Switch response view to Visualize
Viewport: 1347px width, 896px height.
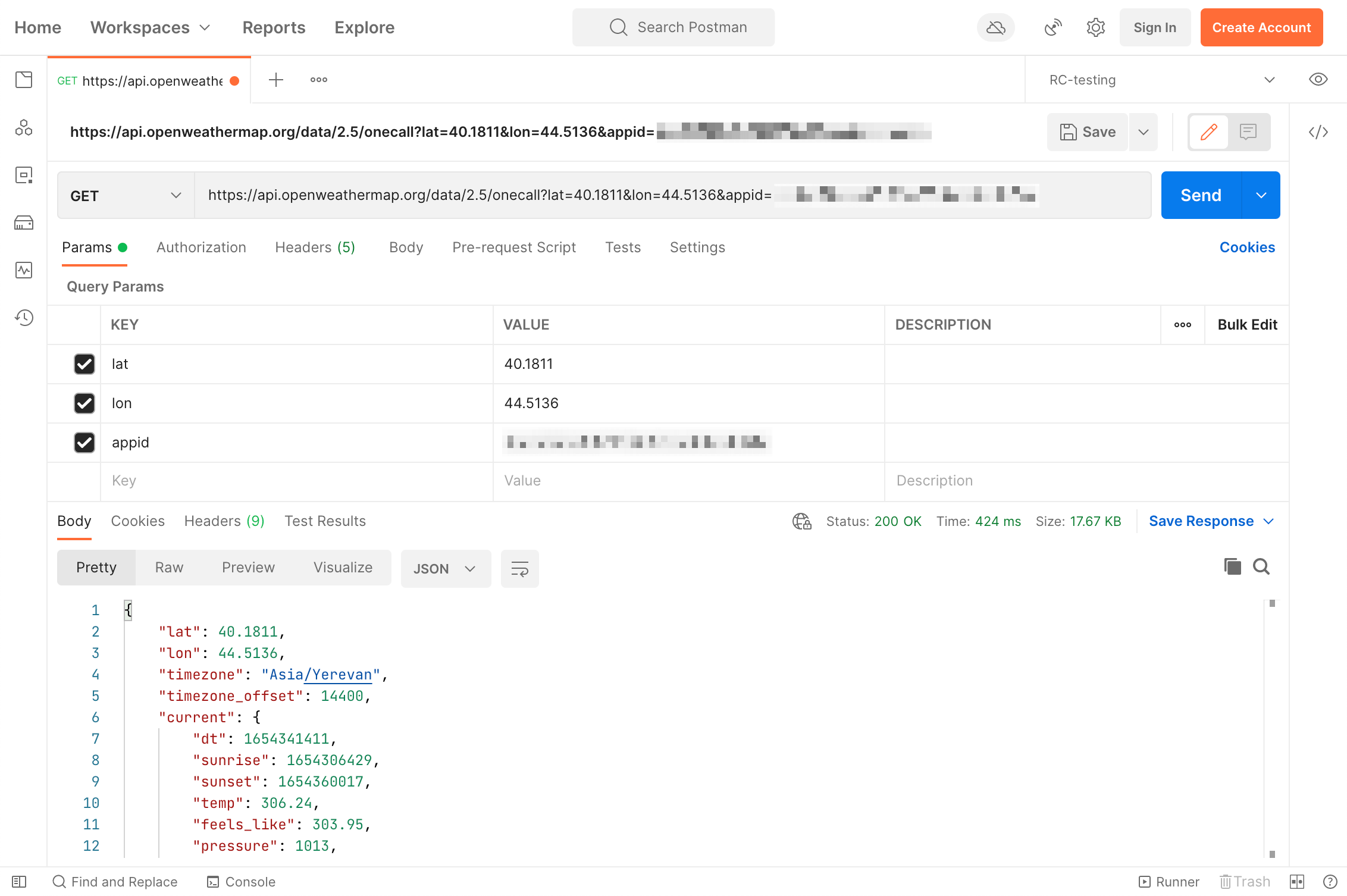tap(343, 568)
